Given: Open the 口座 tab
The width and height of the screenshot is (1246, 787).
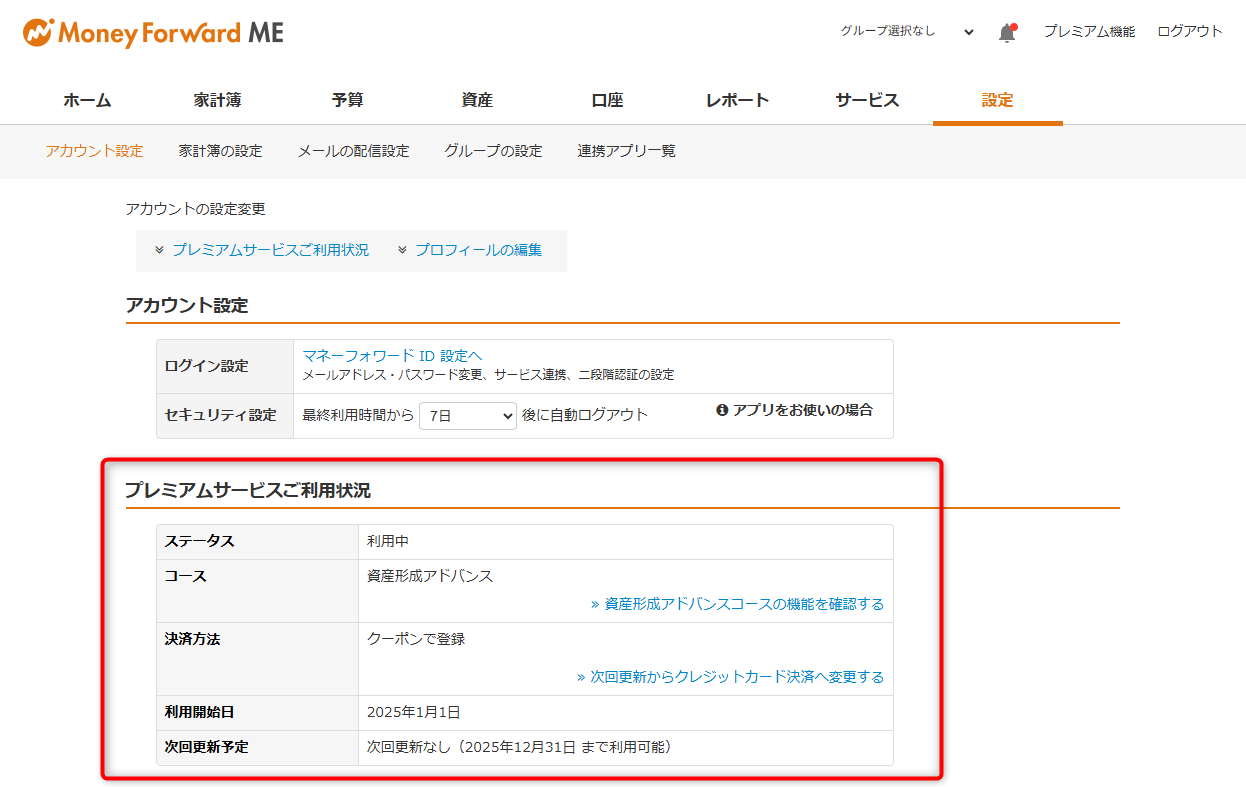Looking at the screenshot, I should [607, 100].
